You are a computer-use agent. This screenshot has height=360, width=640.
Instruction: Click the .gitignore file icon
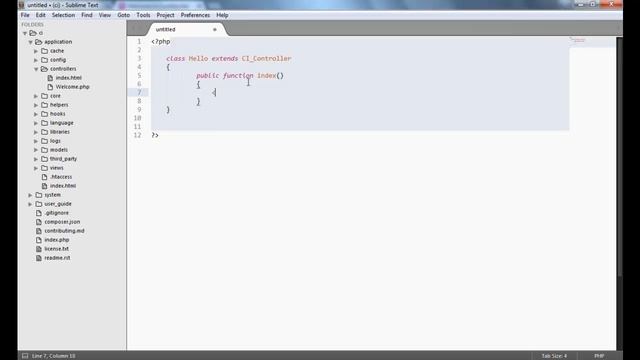pos(39,213)
